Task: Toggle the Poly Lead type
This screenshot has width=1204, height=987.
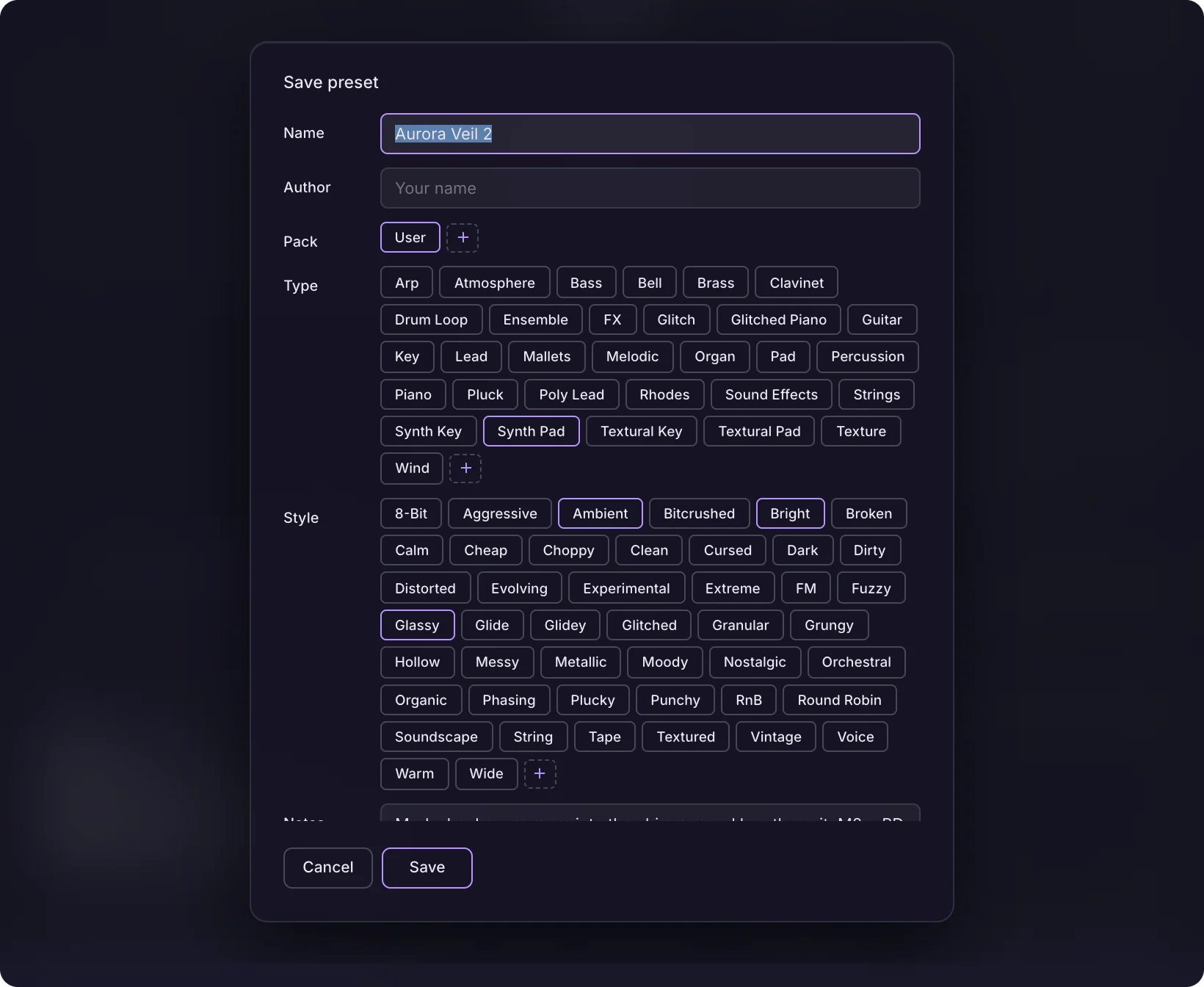Action: pyautogui.click(x=571, y=394)
